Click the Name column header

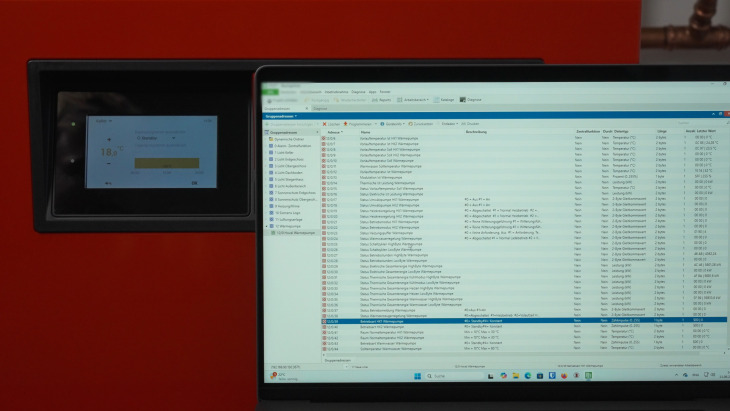pos(366,132)
